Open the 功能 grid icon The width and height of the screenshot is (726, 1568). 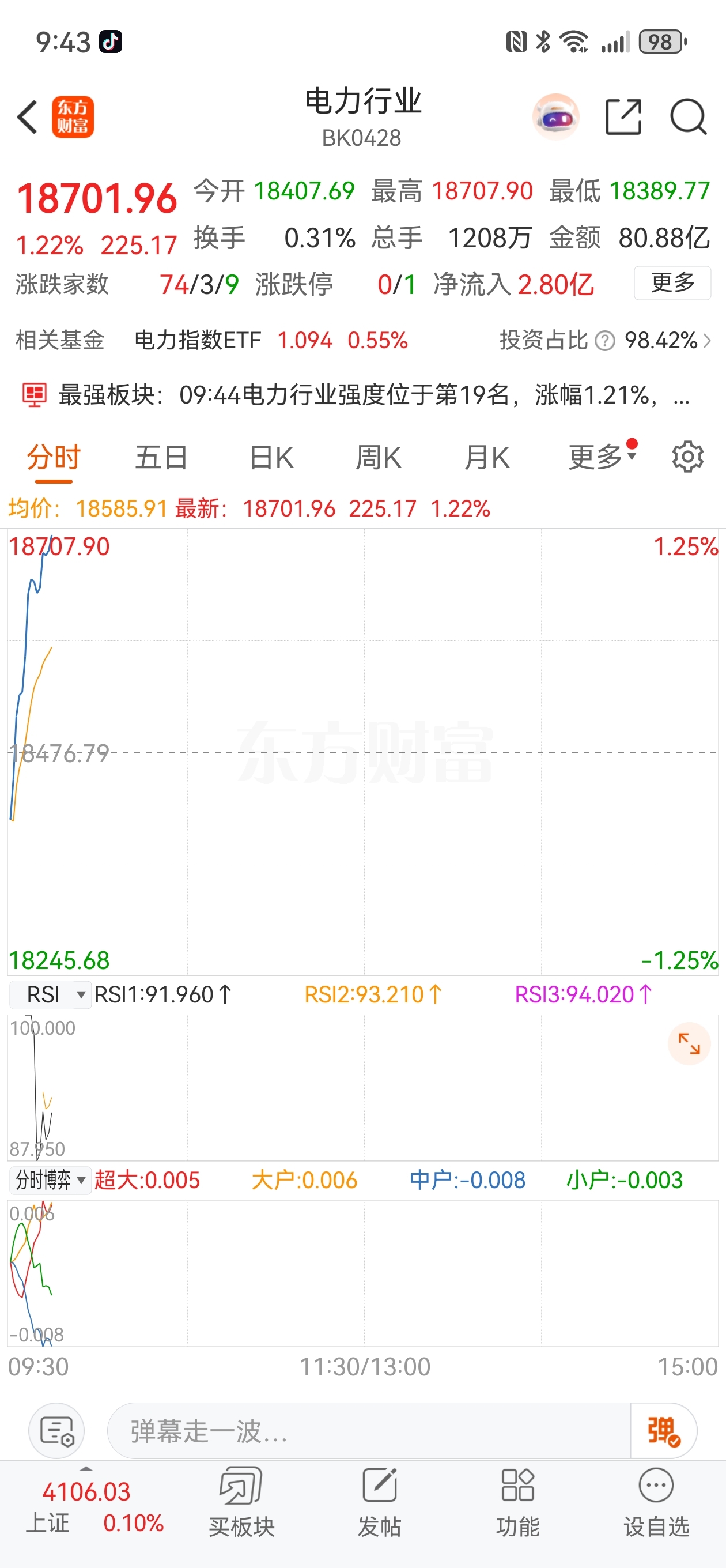click(517, 1501)
